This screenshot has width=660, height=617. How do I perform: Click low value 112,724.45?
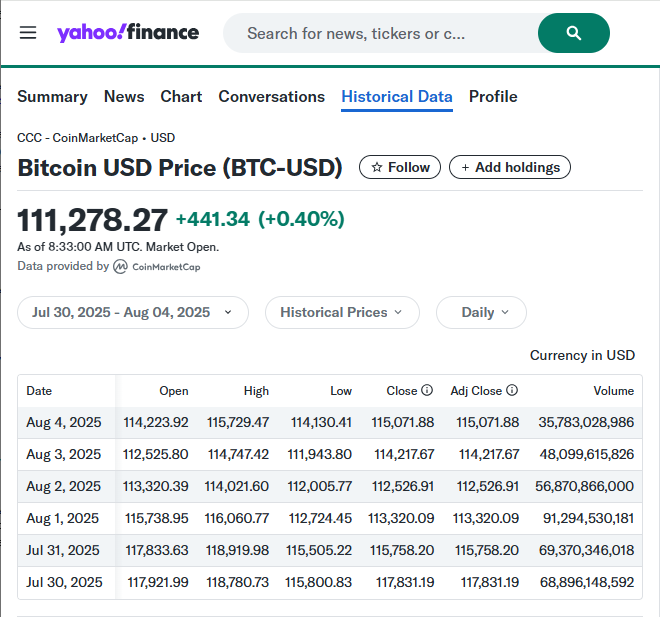point(320,518)
